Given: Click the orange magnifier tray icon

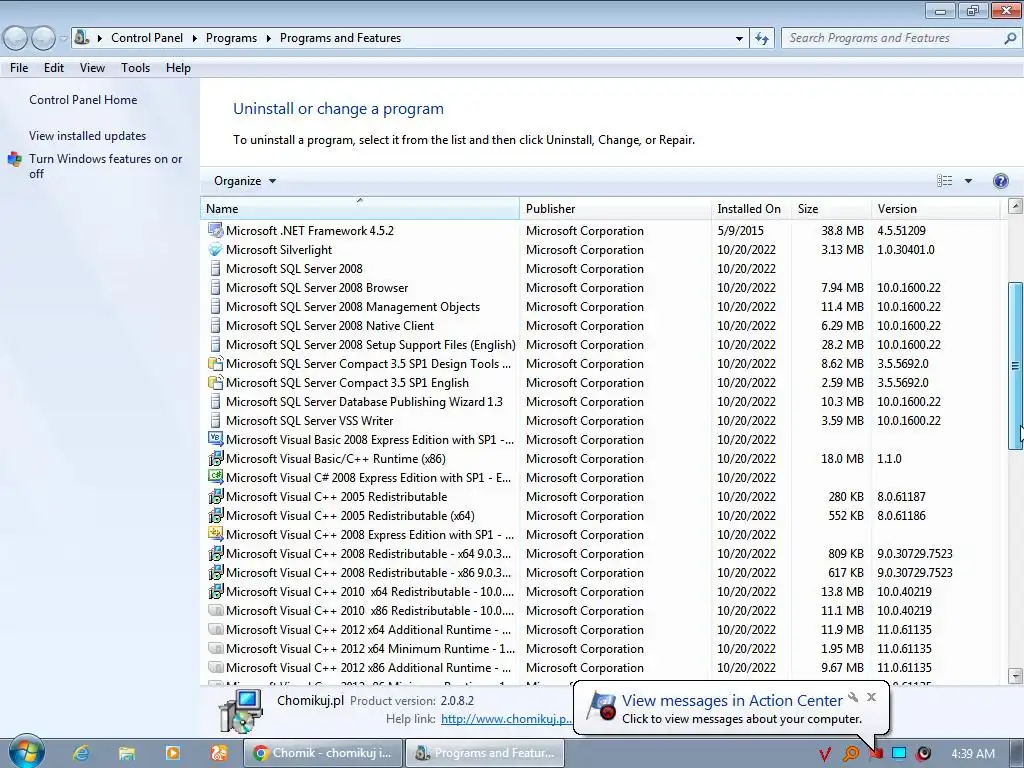Looking at the screenshot, I should tap(850, 754).
